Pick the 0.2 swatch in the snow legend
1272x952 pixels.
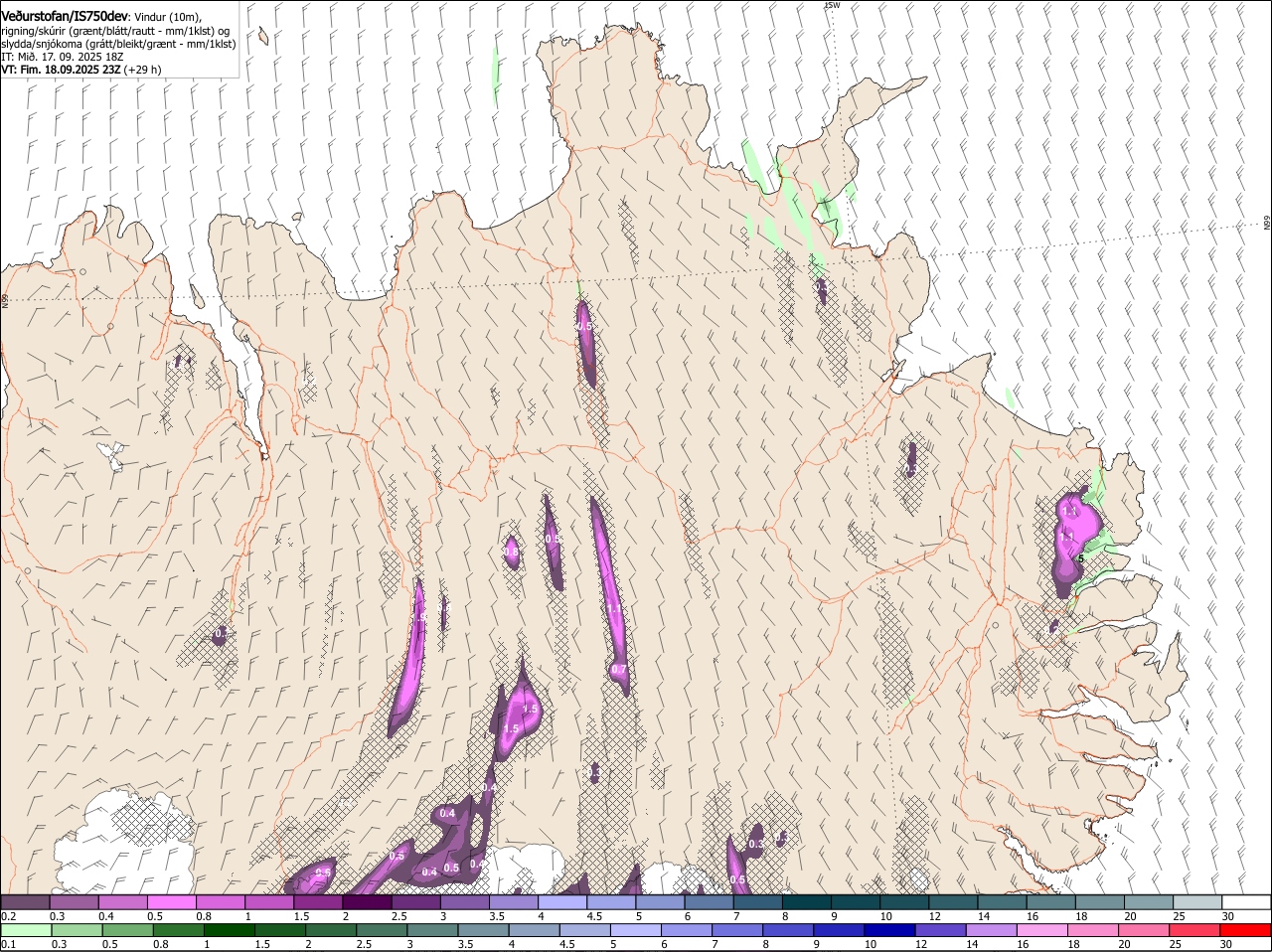pyautogui.click(x=25, y=901)
